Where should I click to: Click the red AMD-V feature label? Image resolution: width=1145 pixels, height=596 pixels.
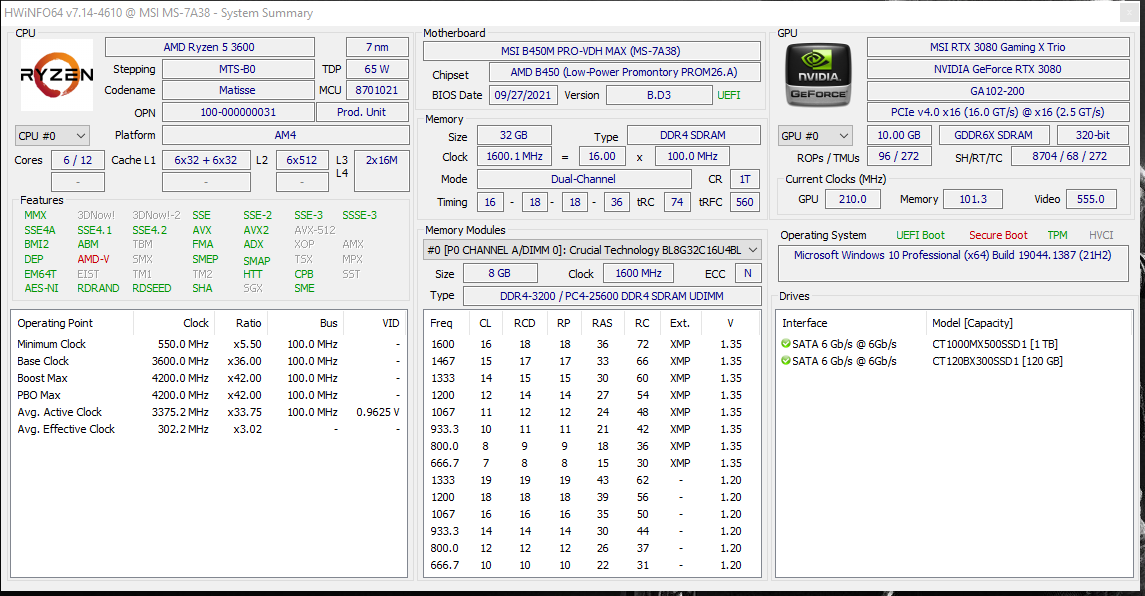[x=93, y=259]
